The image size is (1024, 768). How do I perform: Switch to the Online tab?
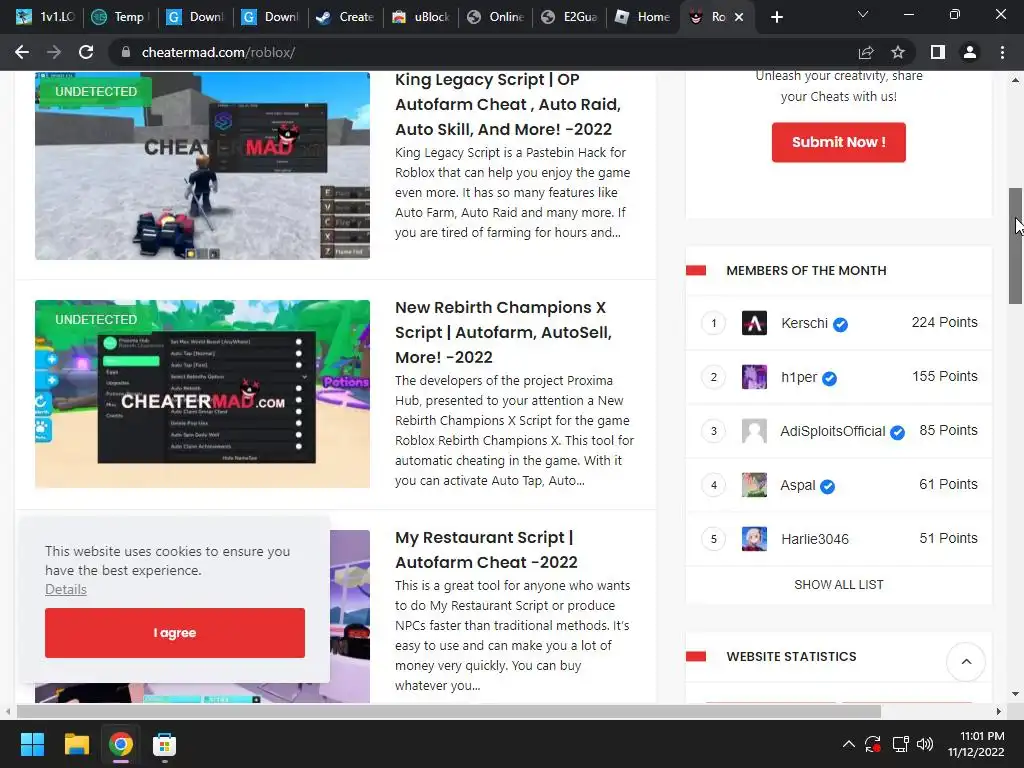495,18
